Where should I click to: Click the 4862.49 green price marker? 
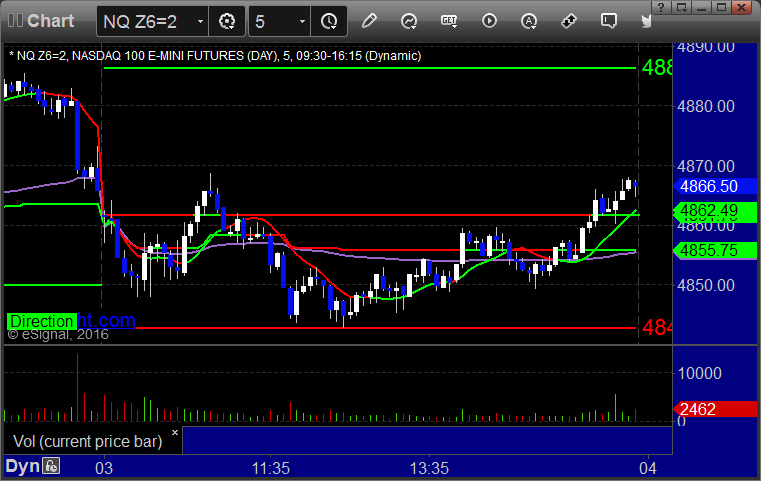[715, 211]
